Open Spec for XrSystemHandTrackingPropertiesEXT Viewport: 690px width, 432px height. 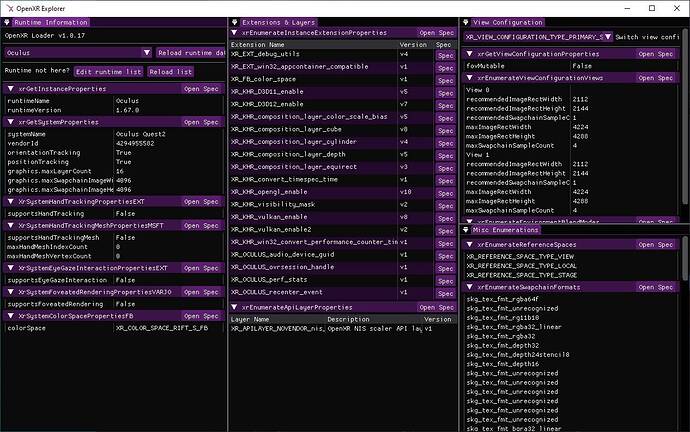[x=202, y=201]
